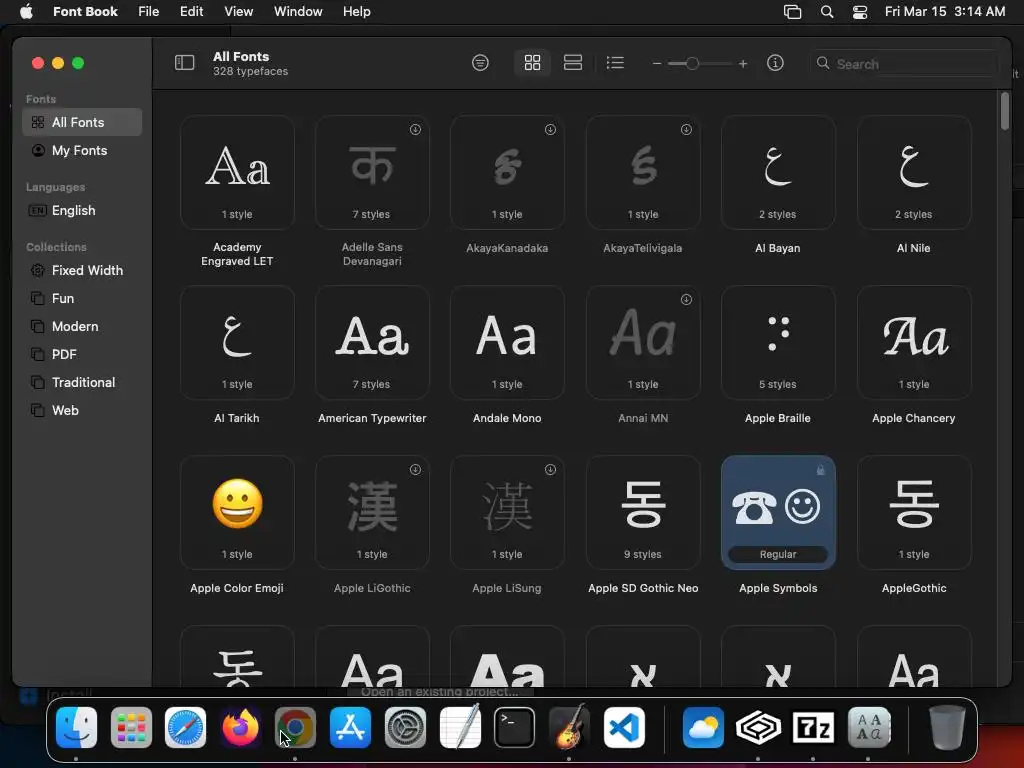Open the Help menu
1024x768 pixels.
point(357,11)
